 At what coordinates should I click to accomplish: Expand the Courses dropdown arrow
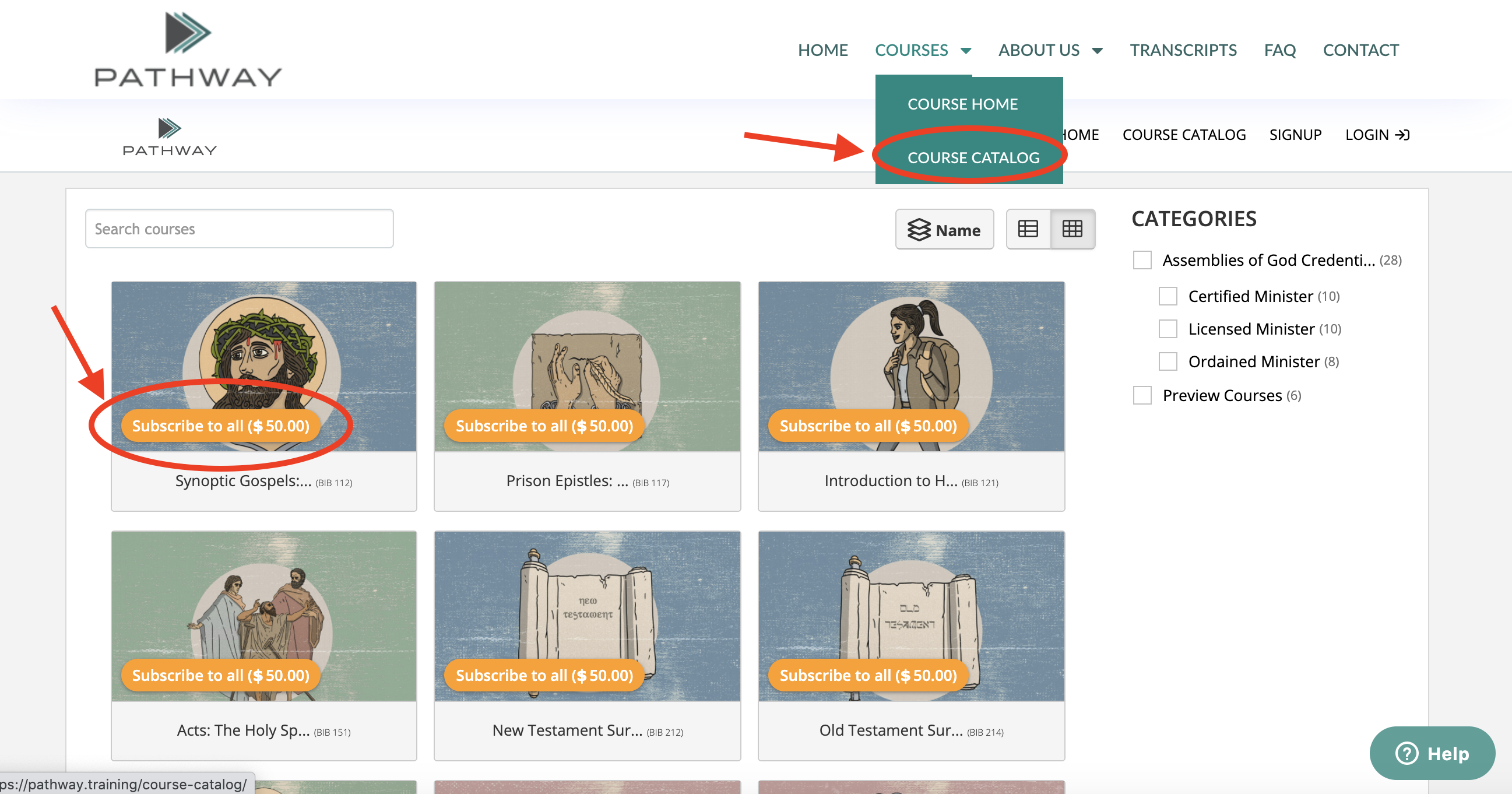coord(965,51)
